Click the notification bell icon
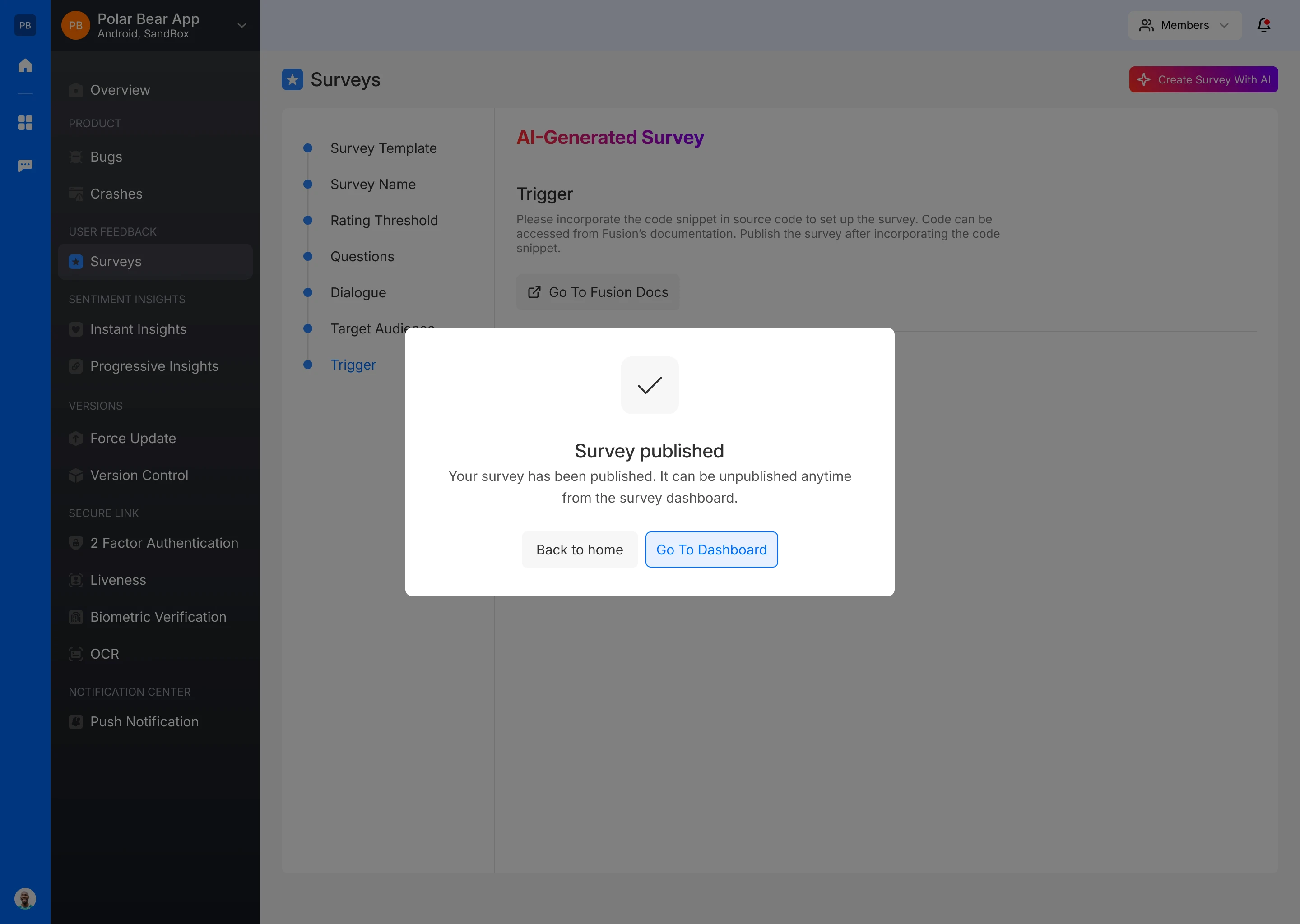 click(x=1263, y=25)
